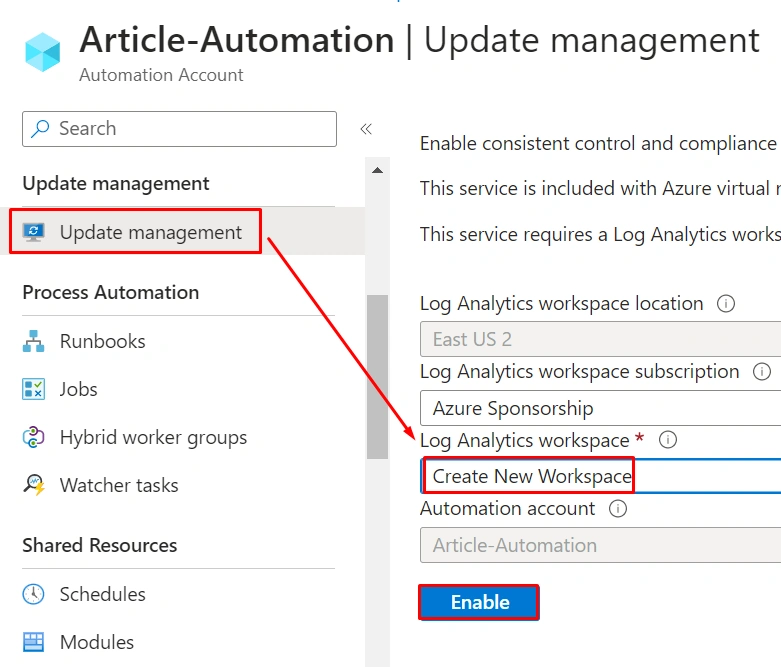Show info for workspace location
The image size is (781, 667).
click(726, 303)
